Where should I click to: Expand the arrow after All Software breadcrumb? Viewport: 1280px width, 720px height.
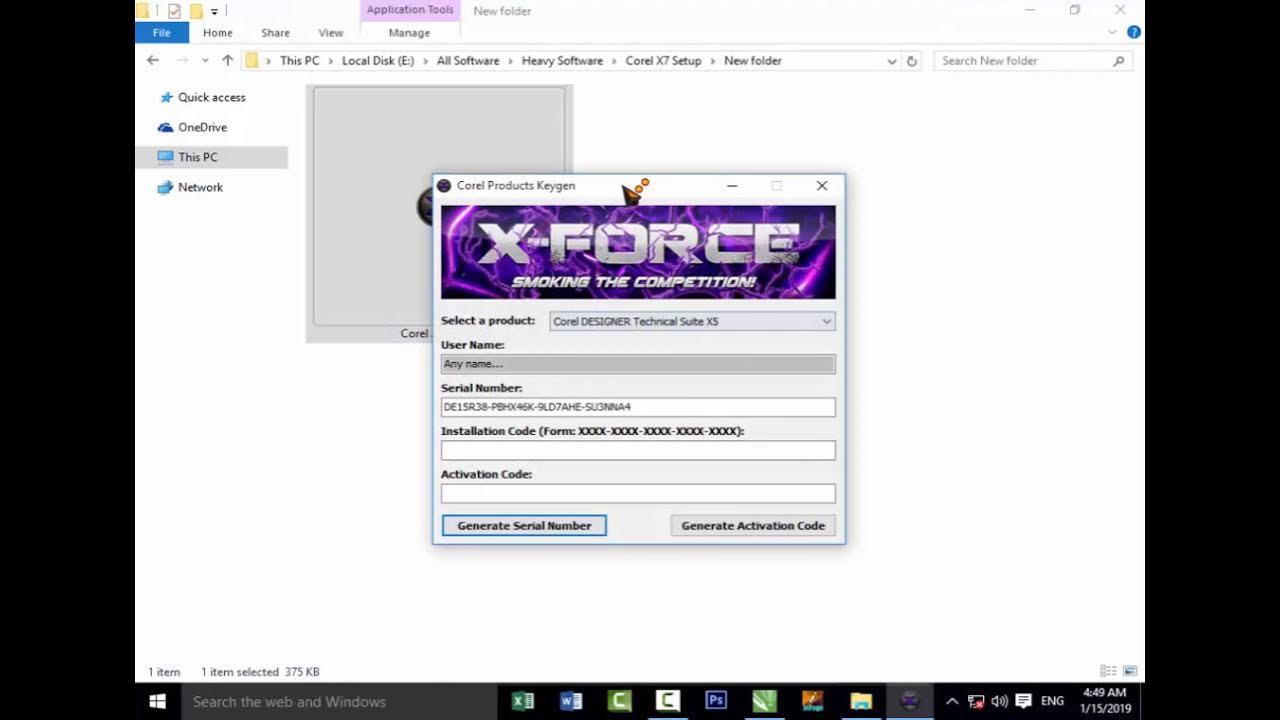510,61
